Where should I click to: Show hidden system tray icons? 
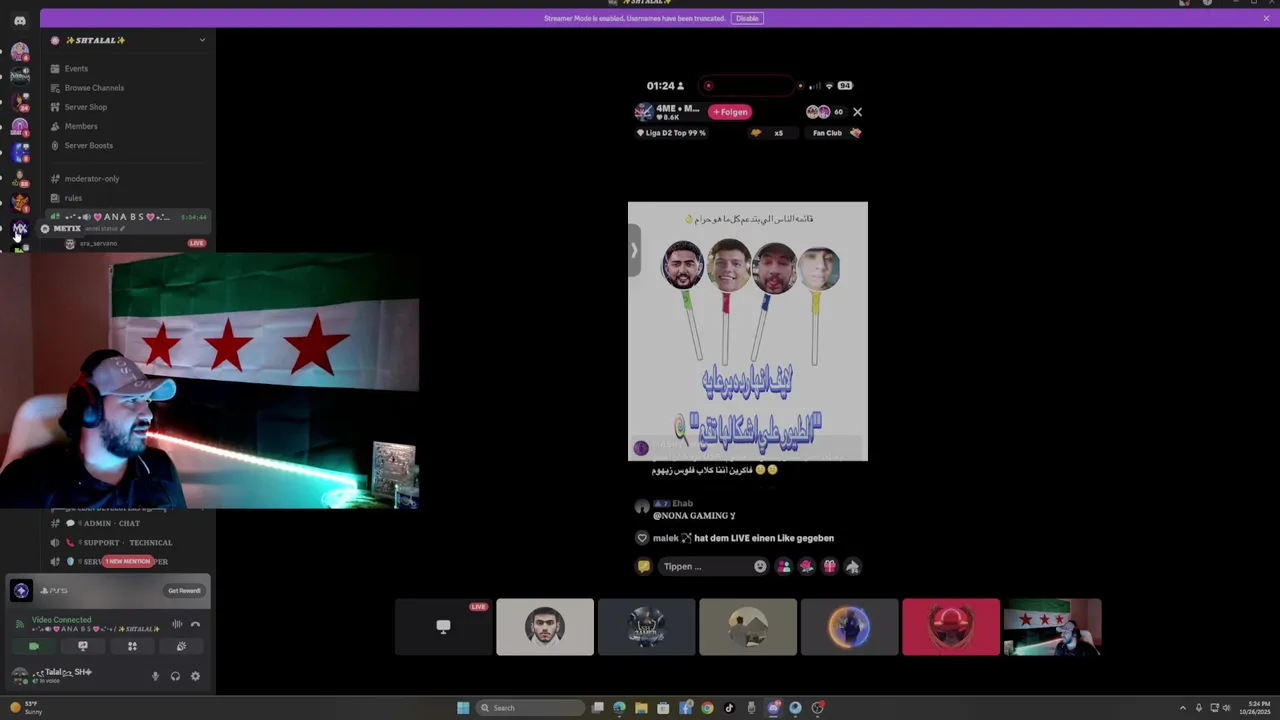[x=1183, y=708]
